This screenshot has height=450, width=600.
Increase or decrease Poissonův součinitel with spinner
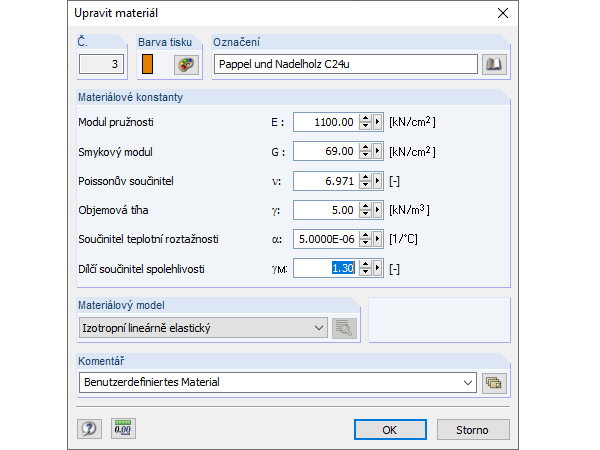coord(365,181)
